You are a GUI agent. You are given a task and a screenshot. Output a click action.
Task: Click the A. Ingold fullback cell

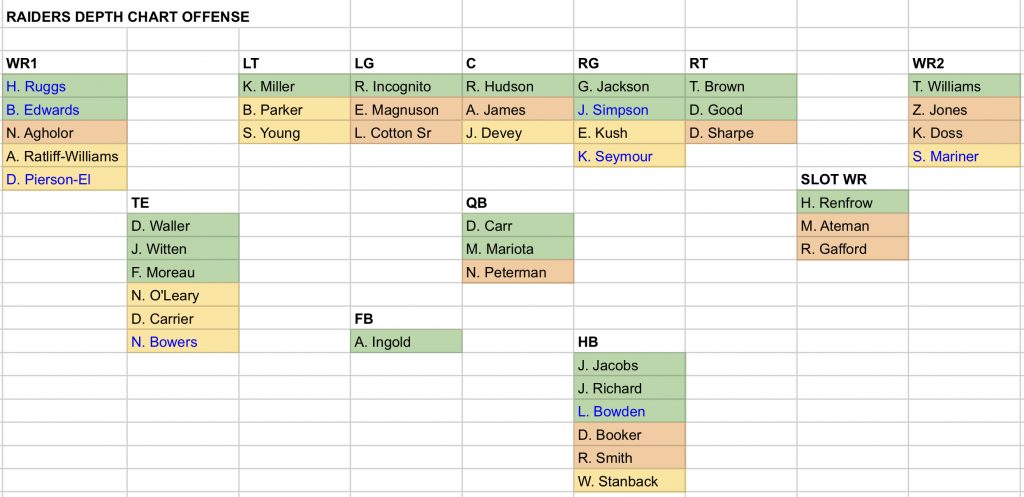pyautogui.click(x=406, y=342)
